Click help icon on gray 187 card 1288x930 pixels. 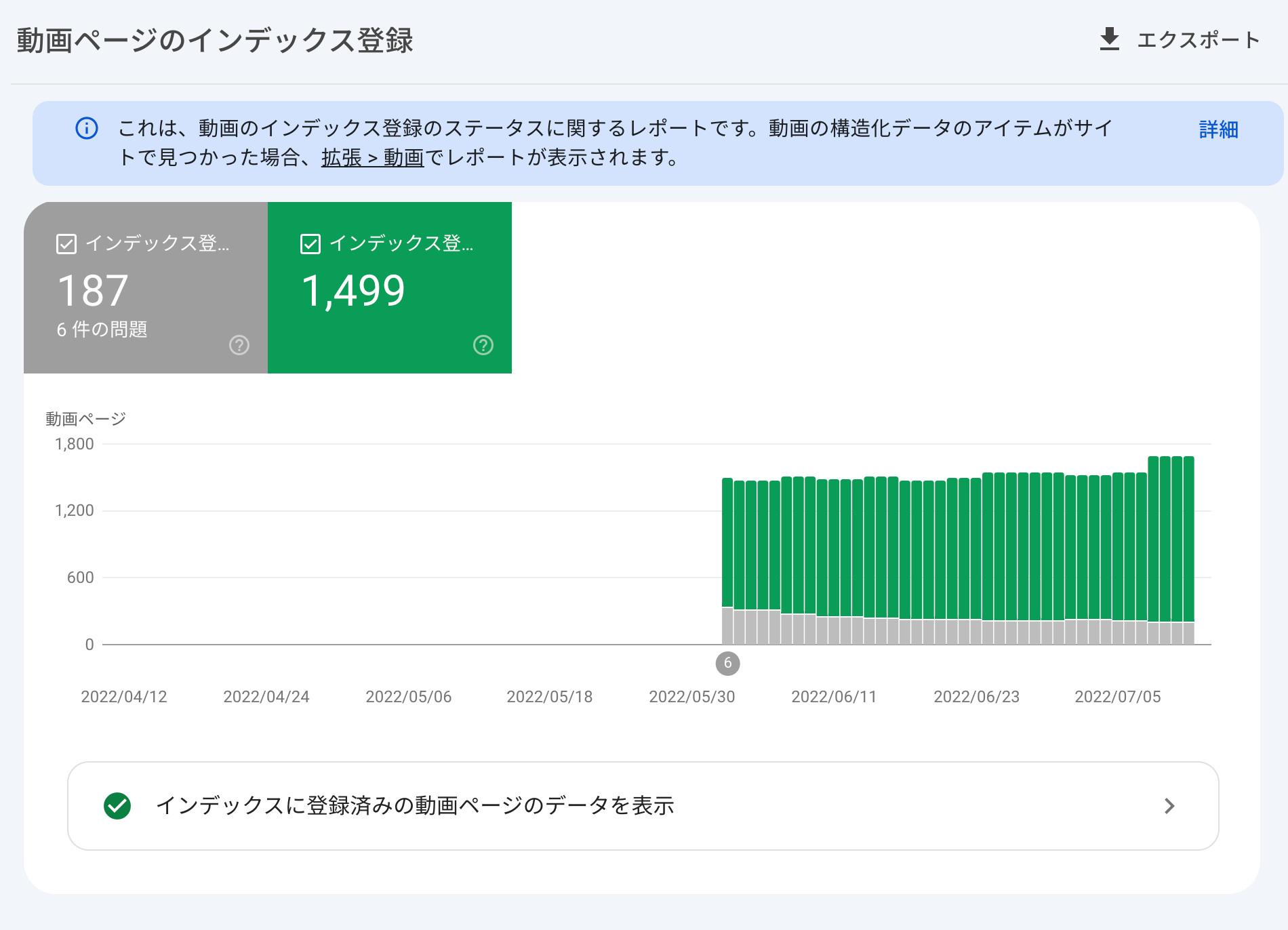tap(239, 345)
